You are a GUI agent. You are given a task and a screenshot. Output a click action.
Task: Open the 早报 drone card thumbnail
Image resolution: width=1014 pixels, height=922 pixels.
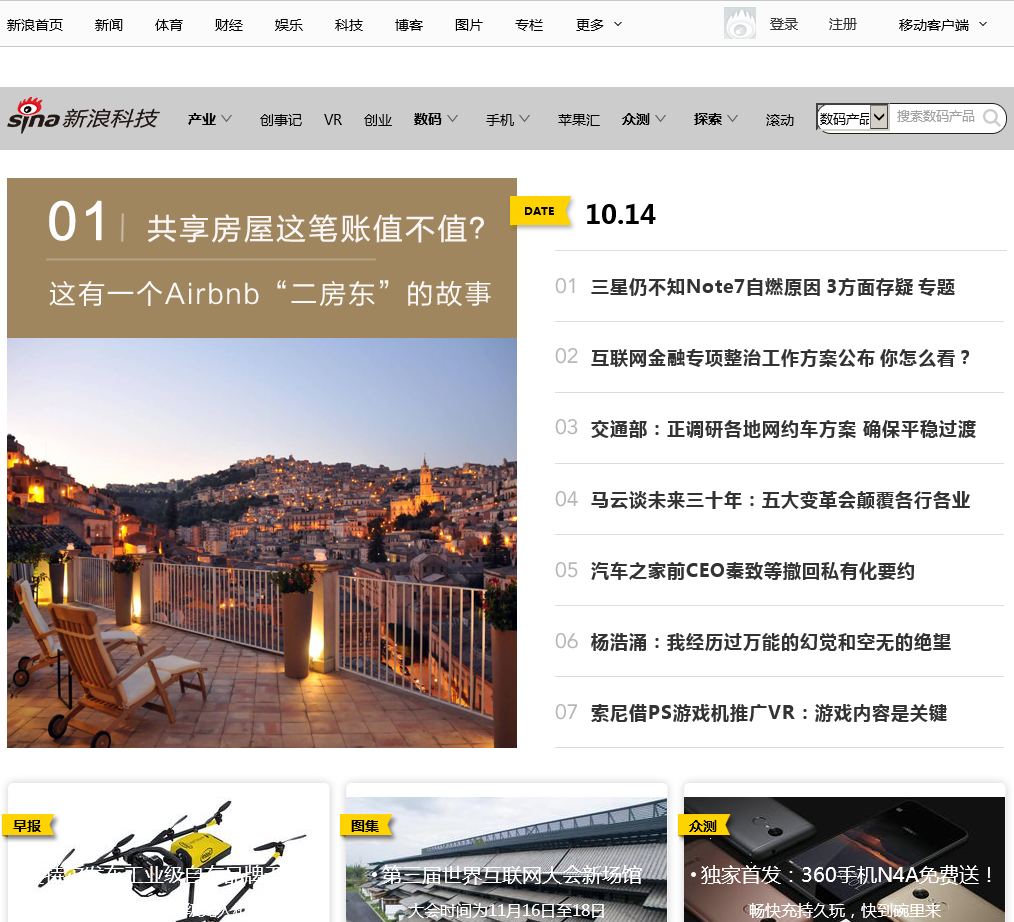tap(169, 859)
